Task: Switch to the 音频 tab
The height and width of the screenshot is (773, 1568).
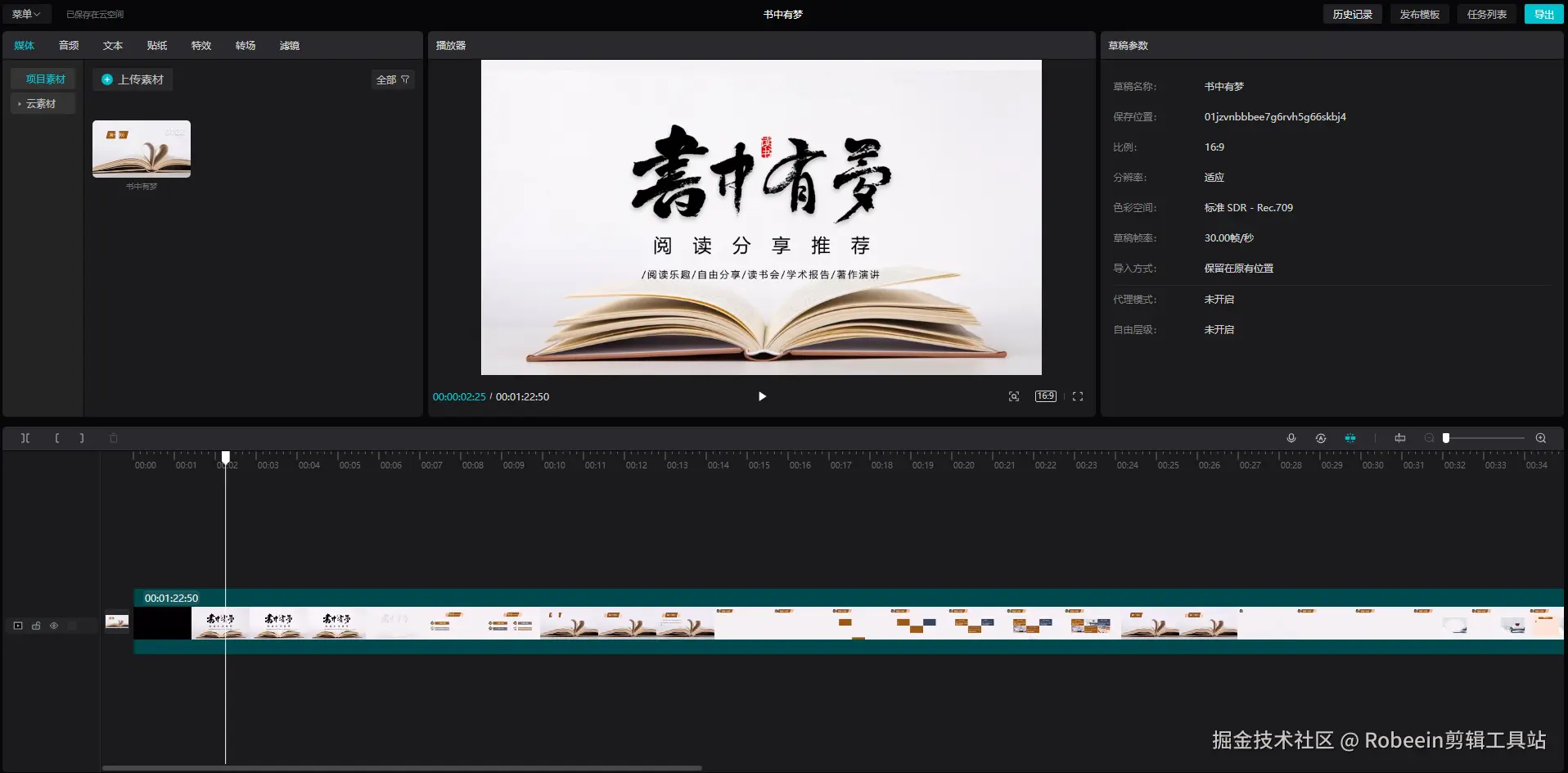Action: 69,46
